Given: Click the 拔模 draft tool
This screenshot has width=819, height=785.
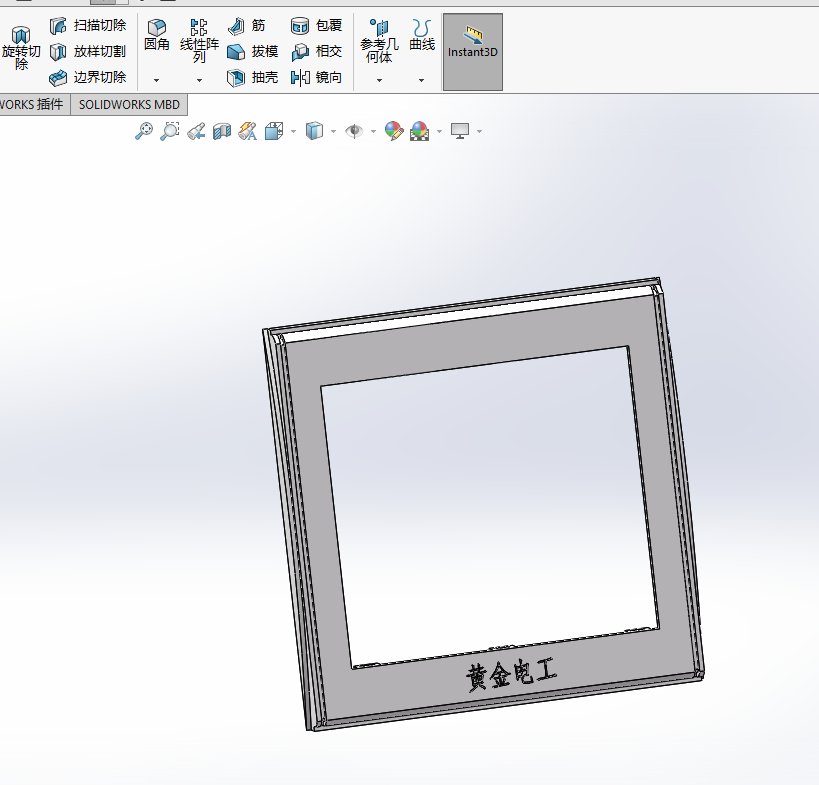Looking at the screenshot, I should [253, 52].
